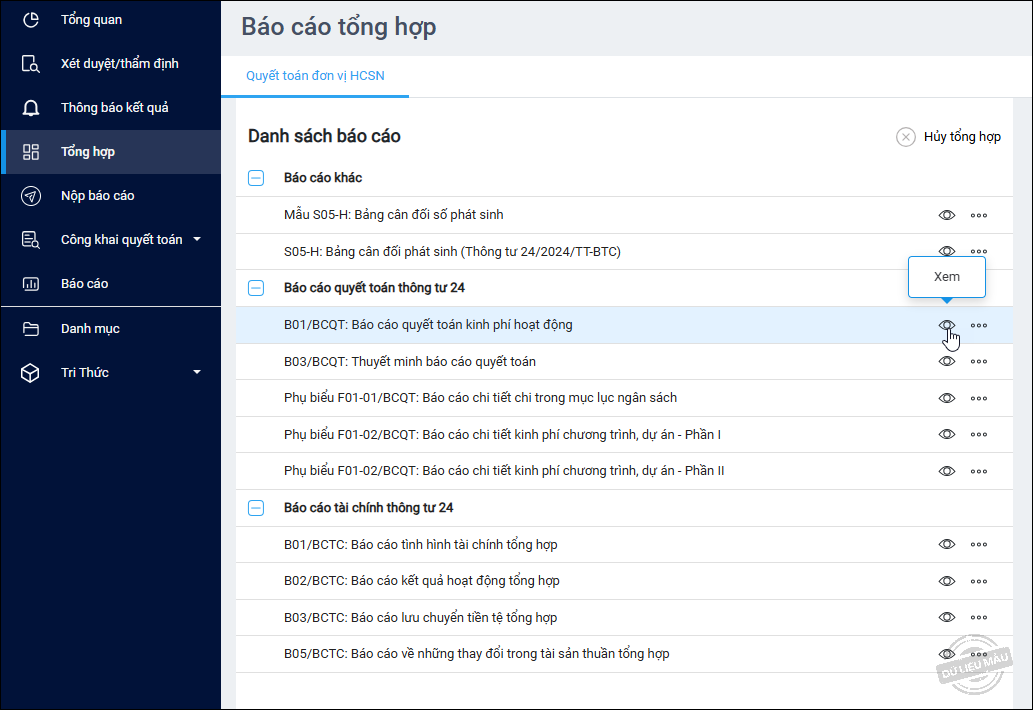Click the Xét duyệt/thẩm định sidebar icon
This screenshot has width=1033, height=710.
(x=31, y=64)
